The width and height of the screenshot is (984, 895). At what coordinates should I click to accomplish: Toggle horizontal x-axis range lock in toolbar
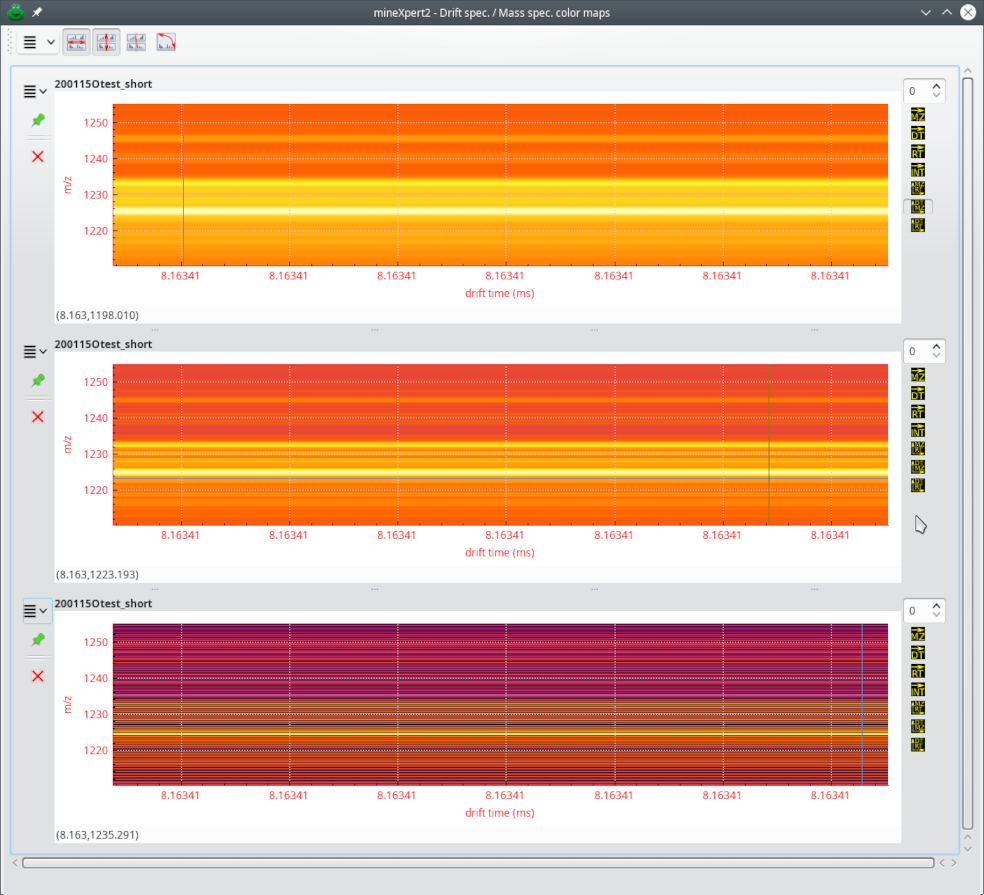point(75,42)
